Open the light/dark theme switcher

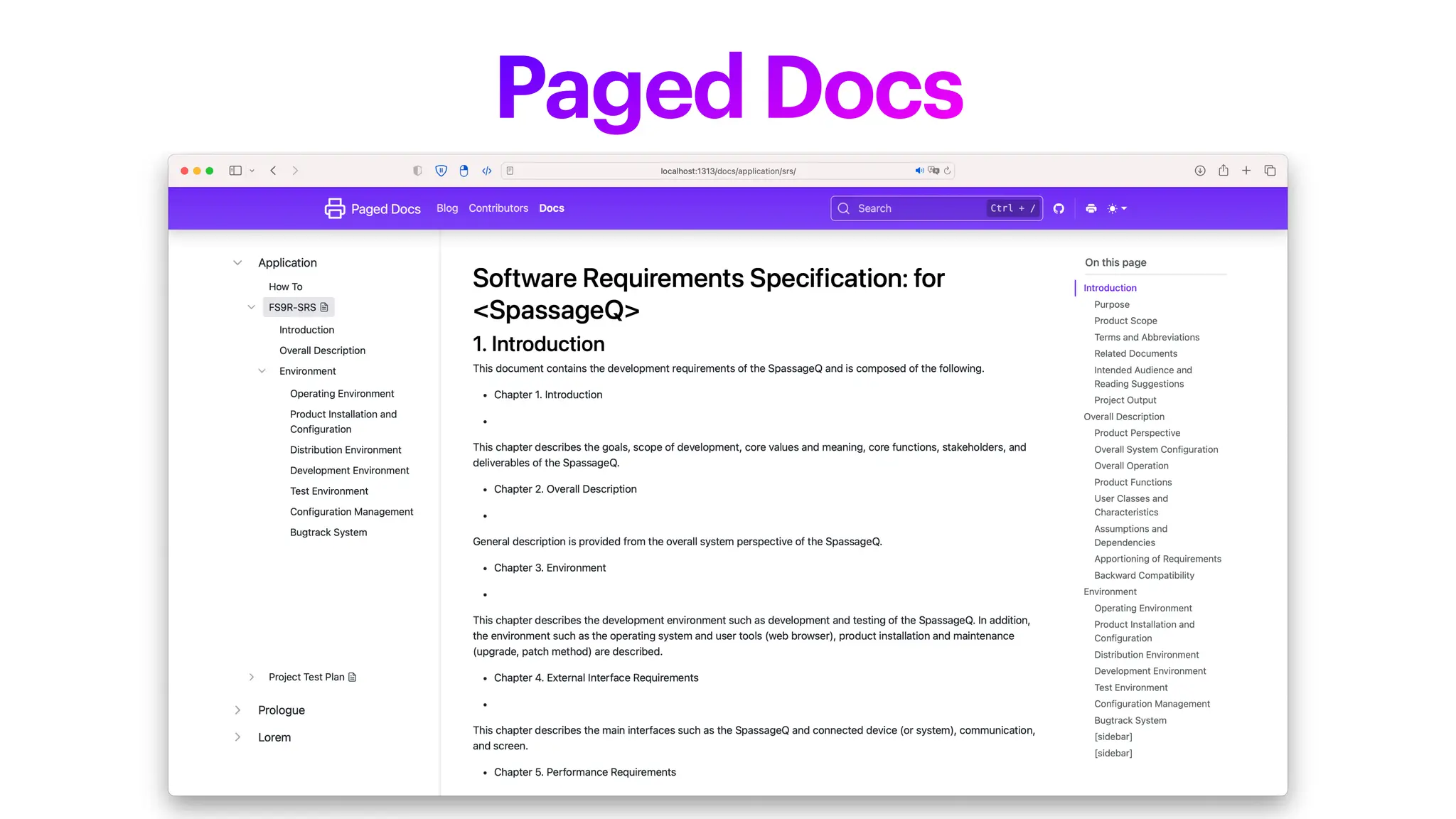[x=1117, y=208]
